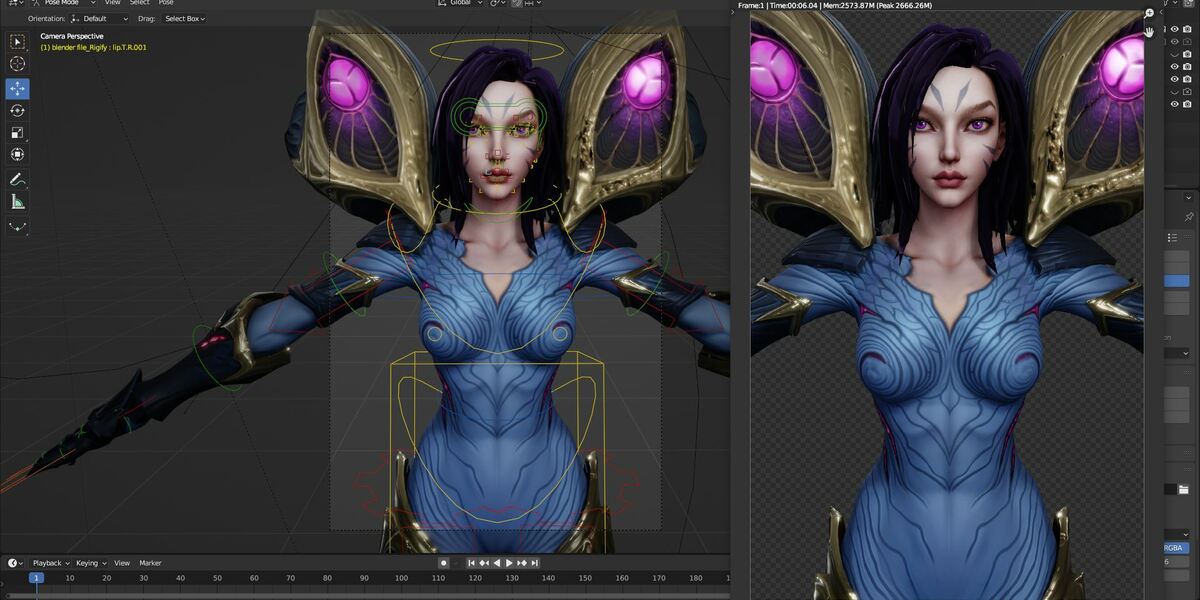
Task: Click frame 50 on timeline ruler
Action: tap(217, 578)
